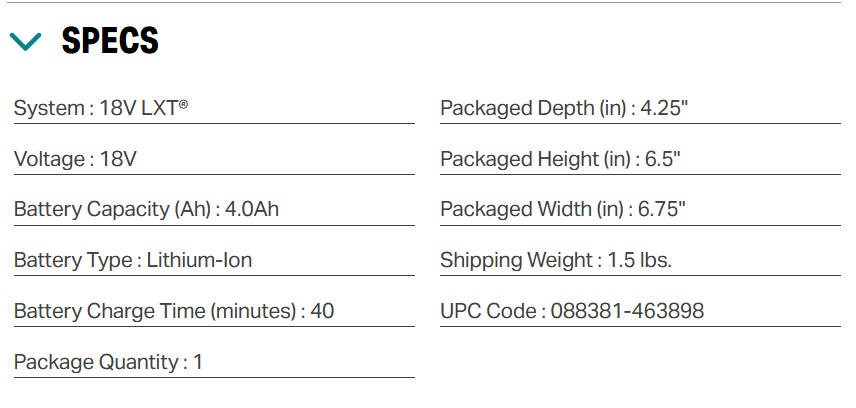Click the Battery Type Lithium-Ion row

(x=214, y=260)
